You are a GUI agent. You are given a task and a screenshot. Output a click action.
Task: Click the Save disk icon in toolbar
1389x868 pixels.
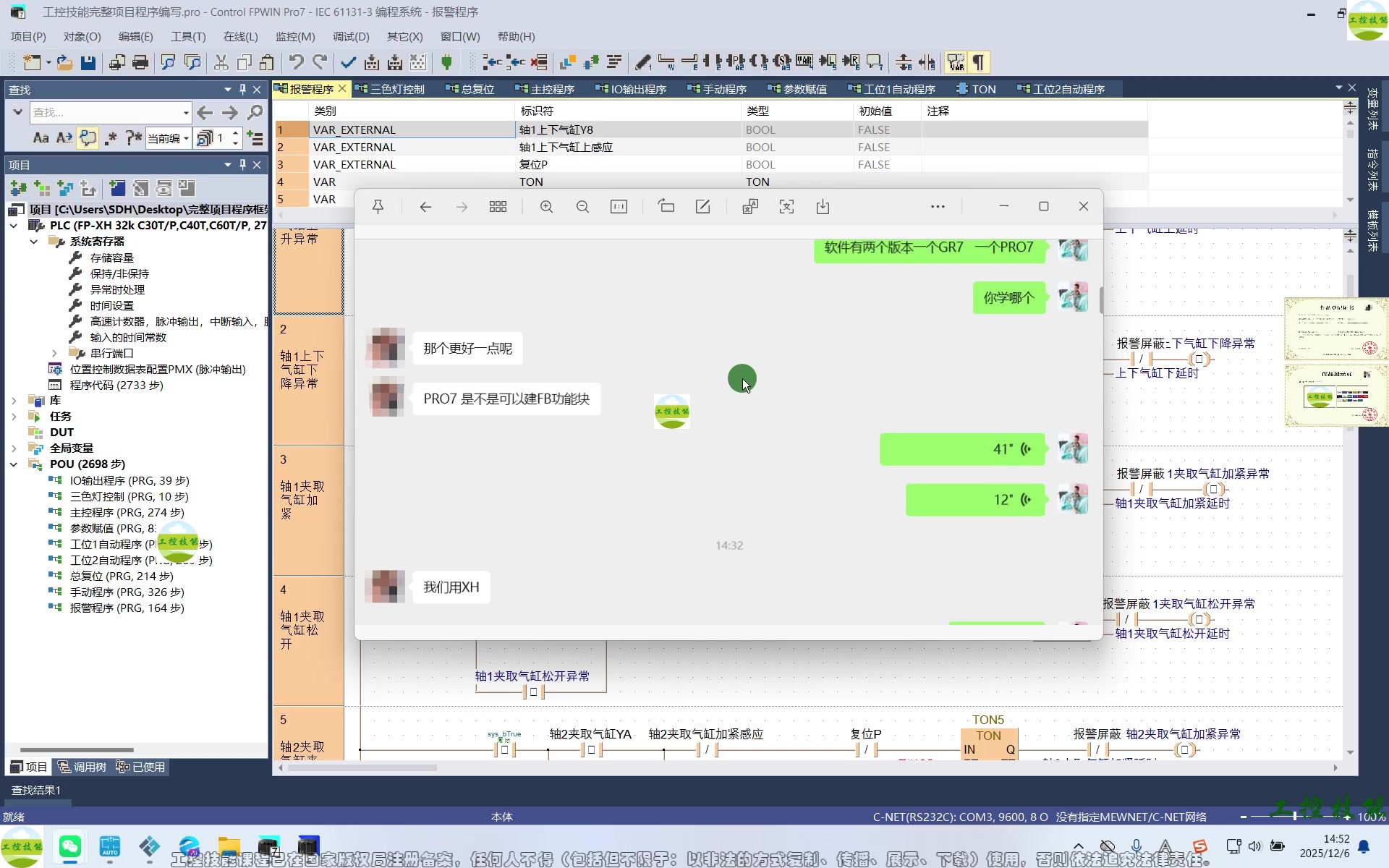pos(88,63)
